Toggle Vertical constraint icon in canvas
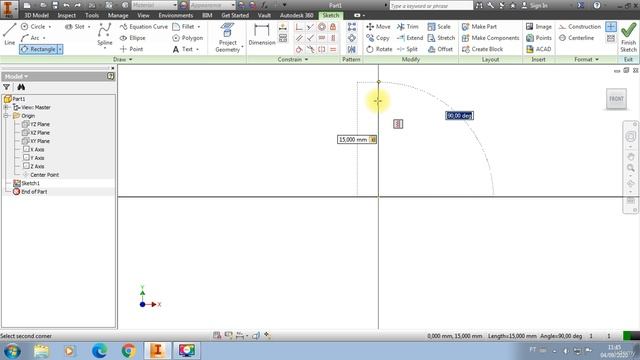 click(x=398, y=124)
